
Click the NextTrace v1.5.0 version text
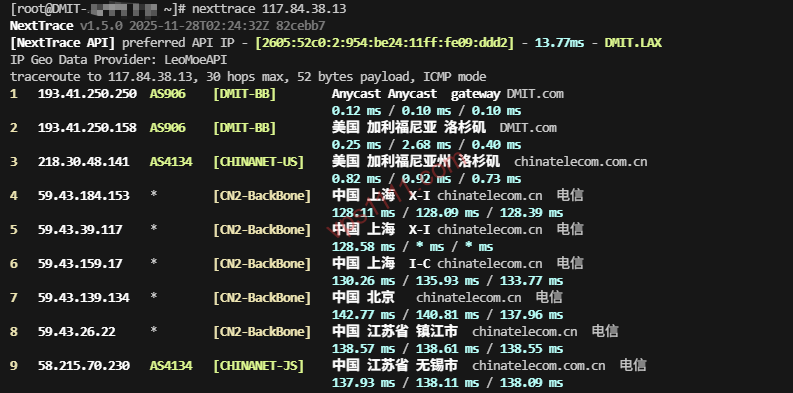pyautogui.click(x=41, y=26)
